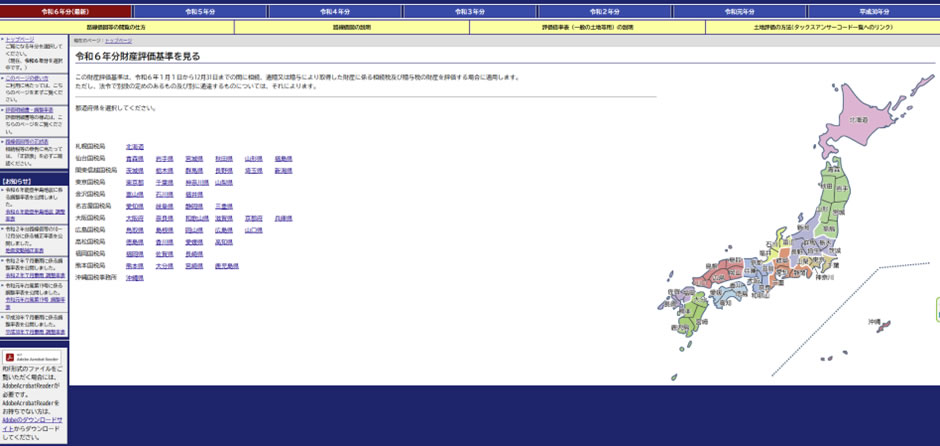Click the Adobe download site link
The width and height of the screenshot is (940, 446).
point(33,419)
